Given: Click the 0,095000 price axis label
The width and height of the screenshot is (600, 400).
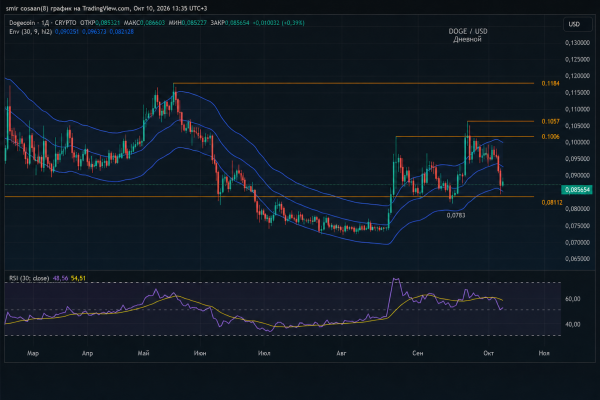Looking at the screenshot, I should (x=577, y=158).
